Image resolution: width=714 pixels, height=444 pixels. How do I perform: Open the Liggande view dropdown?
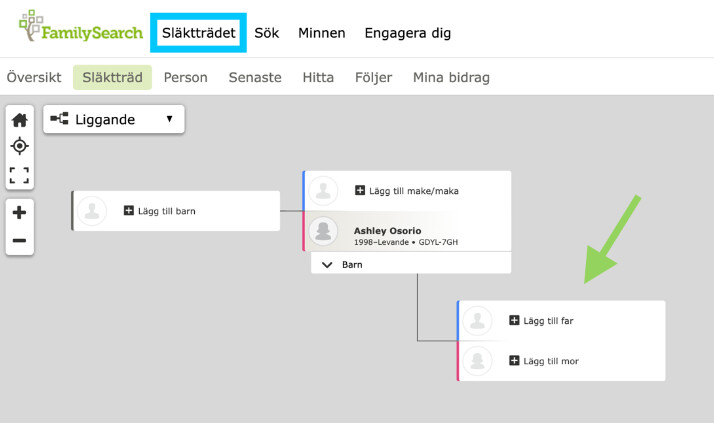[114, 119]
